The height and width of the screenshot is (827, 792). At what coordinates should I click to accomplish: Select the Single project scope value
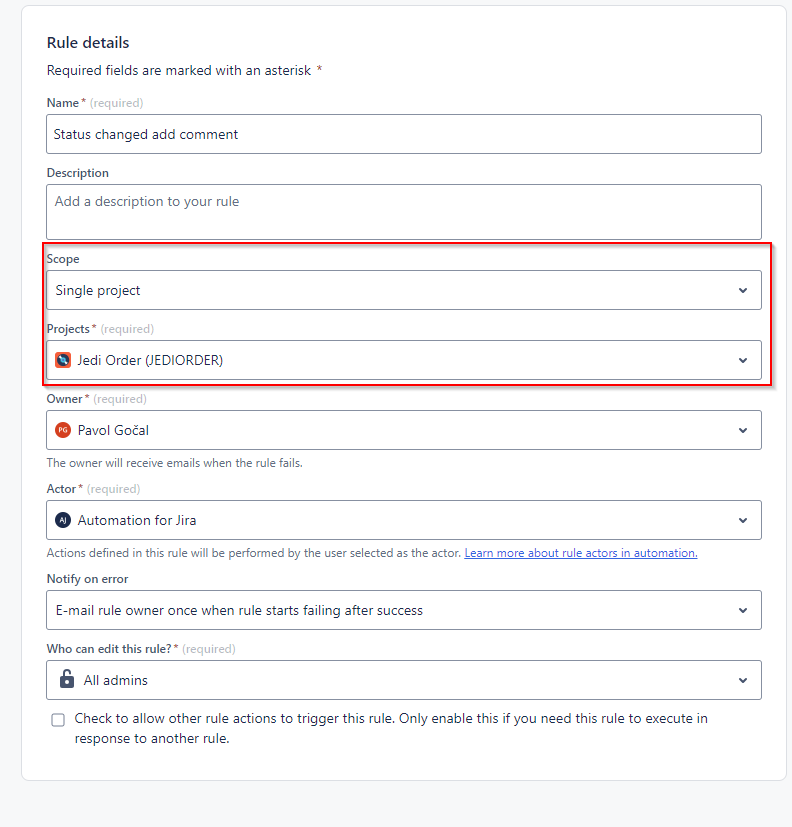coord(97,290)
